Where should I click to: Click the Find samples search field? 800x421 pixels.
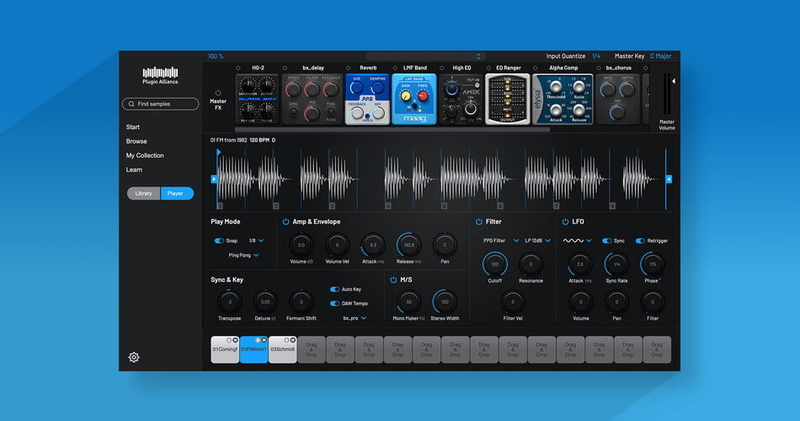click(x=160, y=104)
